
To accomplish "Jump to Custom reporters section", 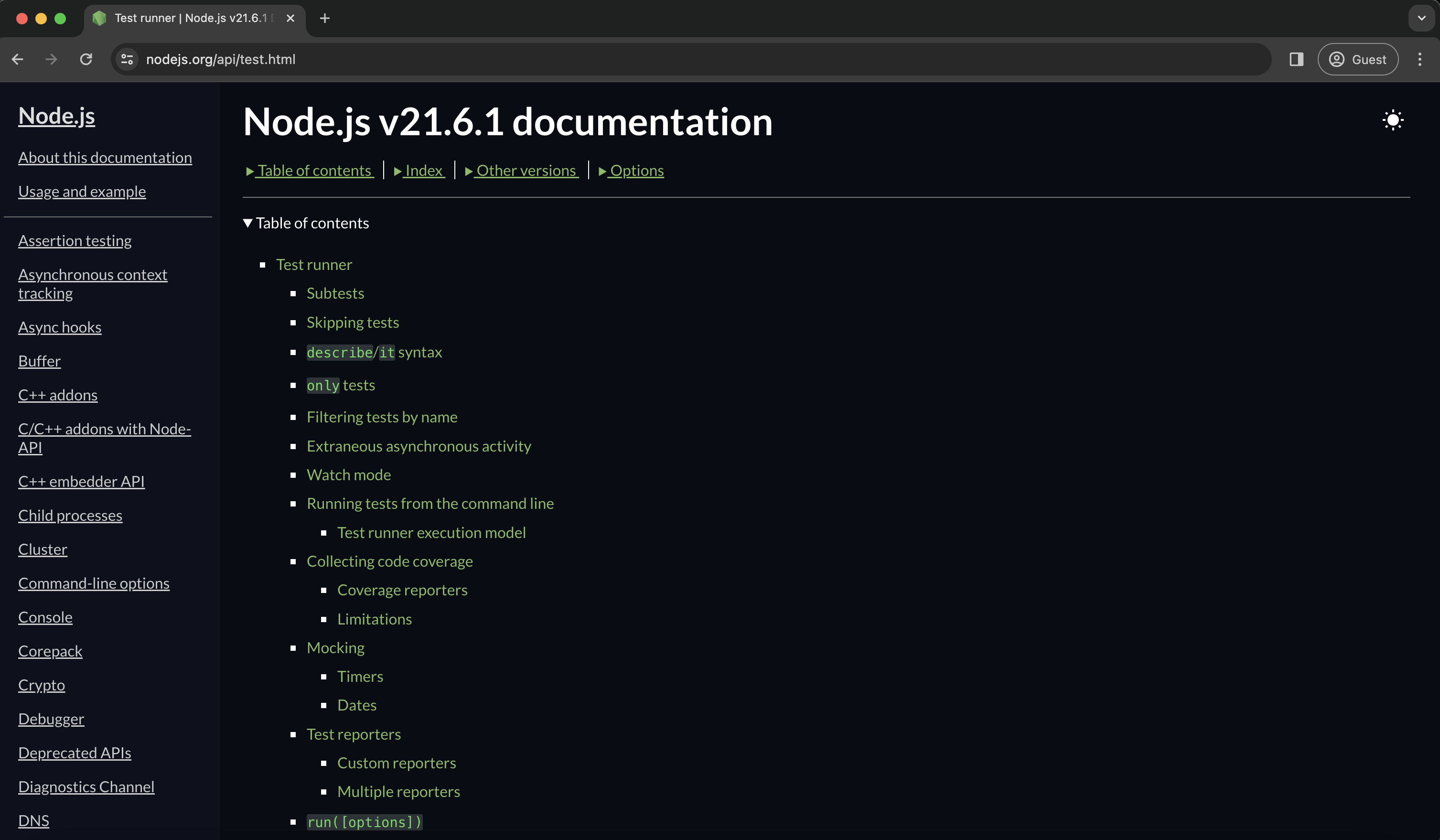I will [397, 763].
